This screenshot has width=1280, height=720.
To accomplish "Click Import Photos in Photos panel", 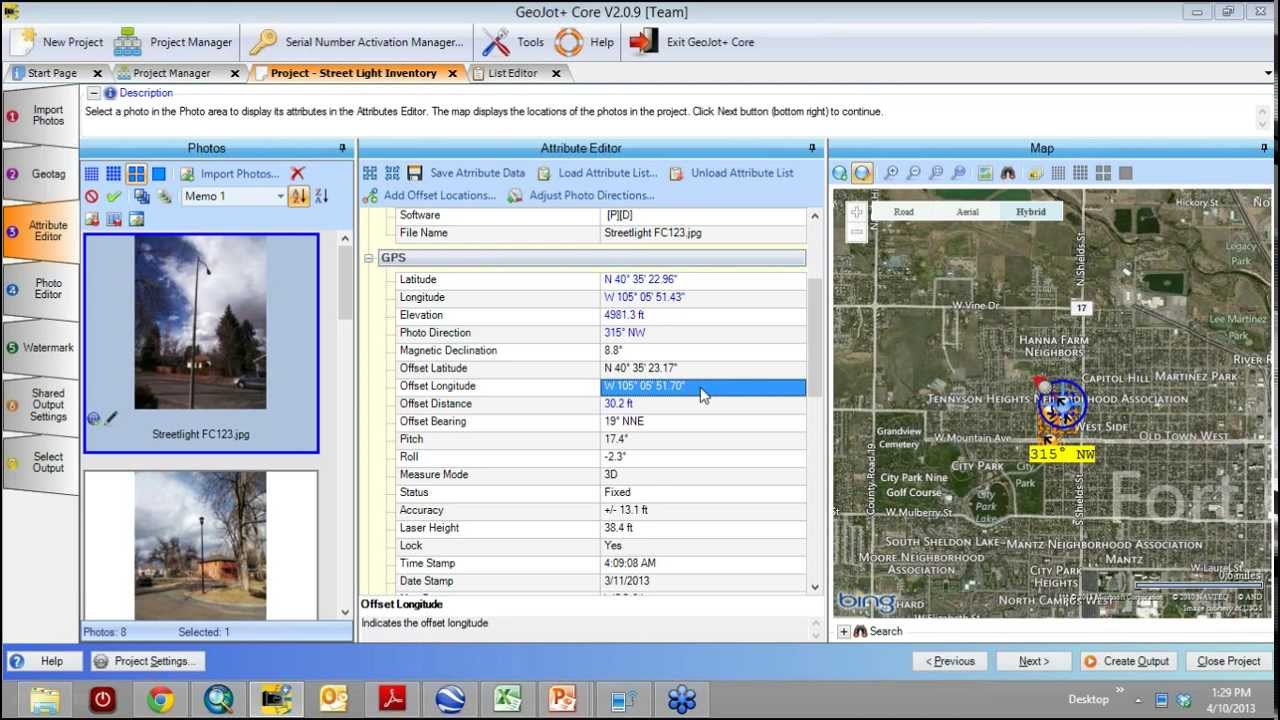I will tap(230, 174).
